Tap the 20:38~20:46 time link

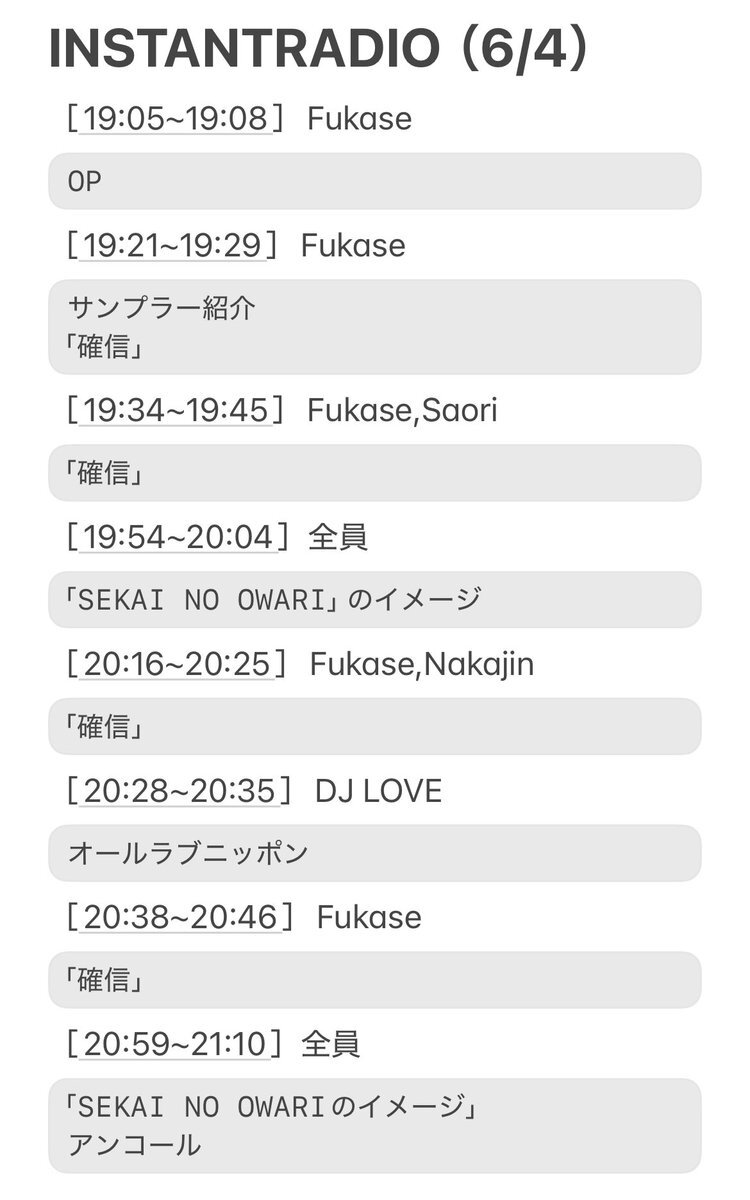click(181, 917)
